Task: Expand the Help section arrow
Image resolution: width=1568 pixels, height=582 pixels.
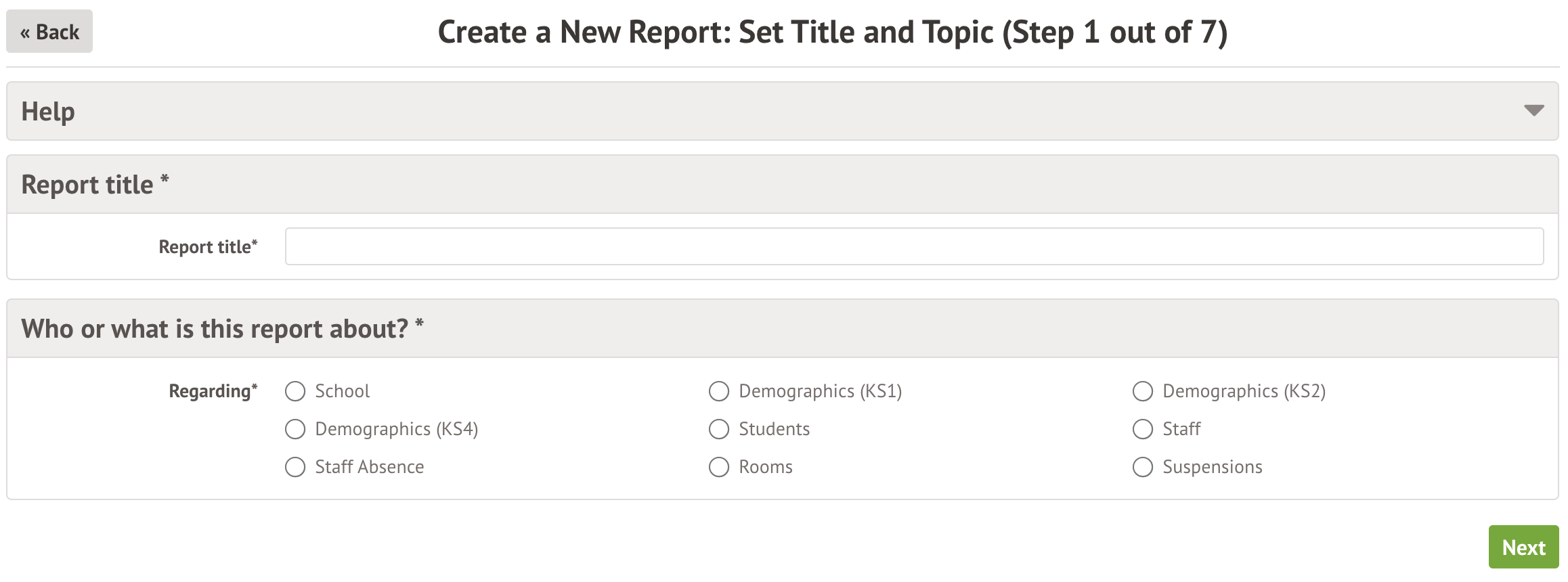Action: tap(1533, 110)
